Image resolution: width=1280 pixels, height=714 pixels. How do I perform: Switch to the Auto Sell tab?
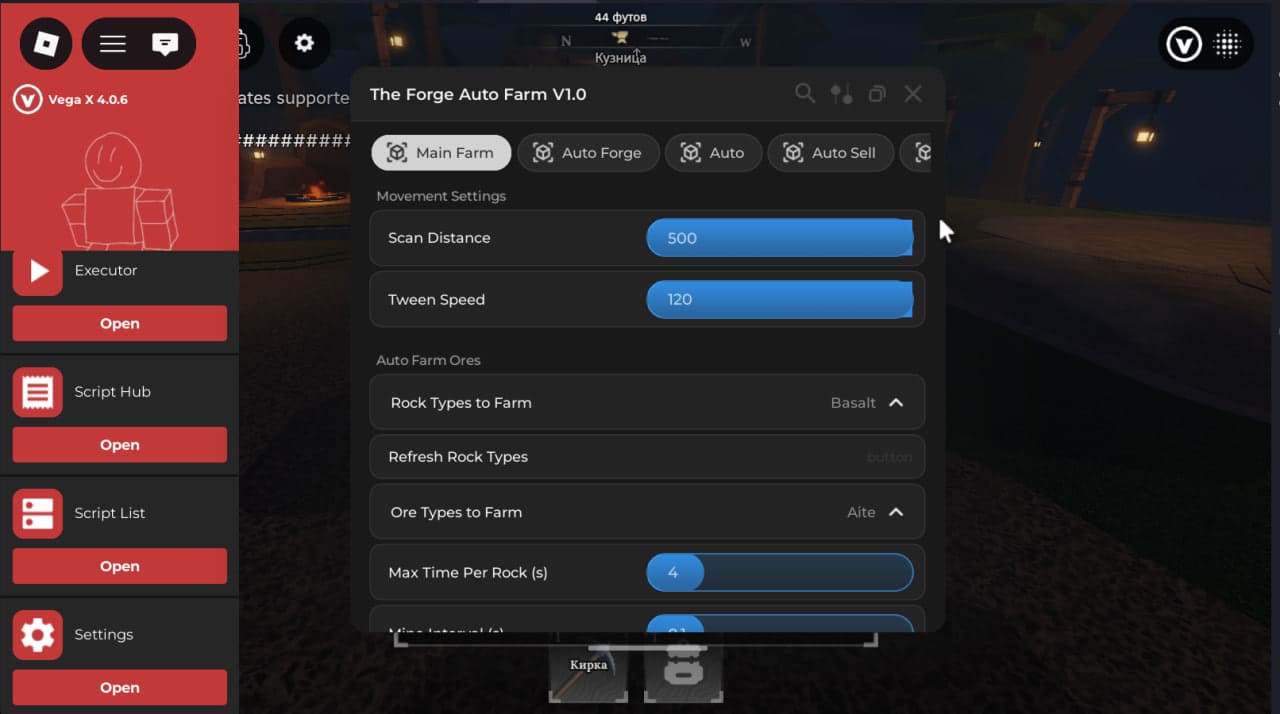click(829, 153)
